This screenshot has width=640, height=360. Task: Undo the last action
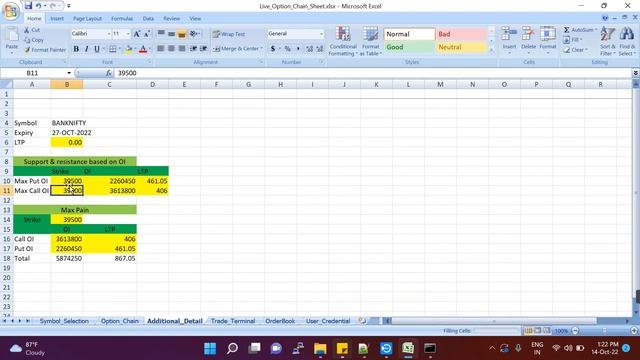[38, 6]
